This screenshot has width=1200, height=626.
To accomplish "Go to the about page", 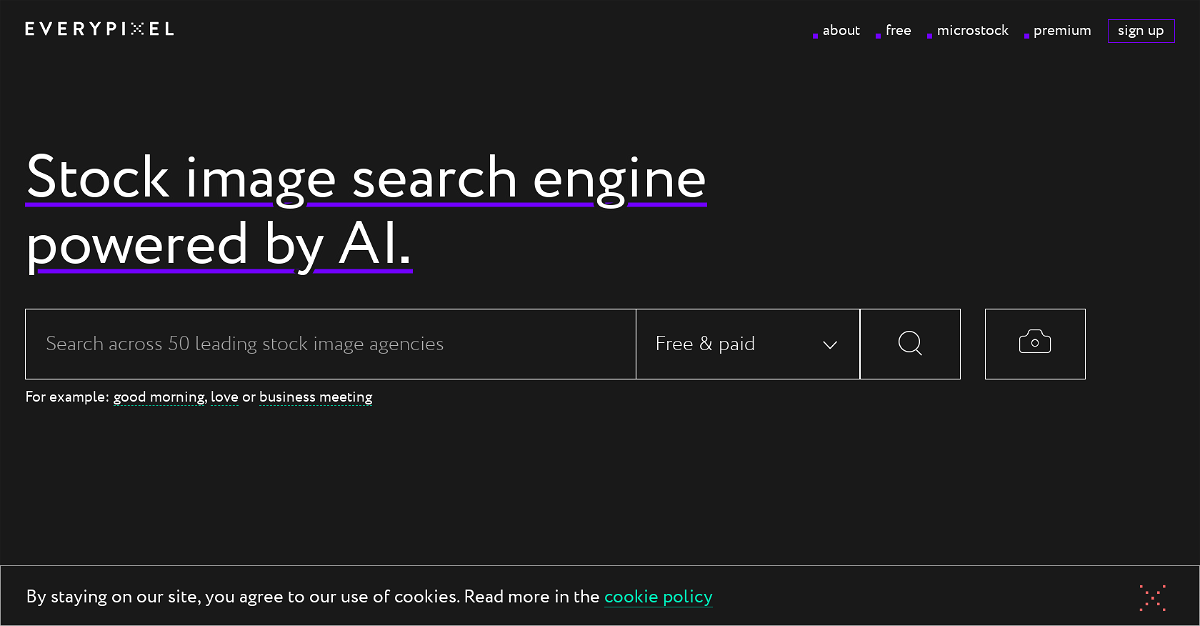I will [840, 31].
